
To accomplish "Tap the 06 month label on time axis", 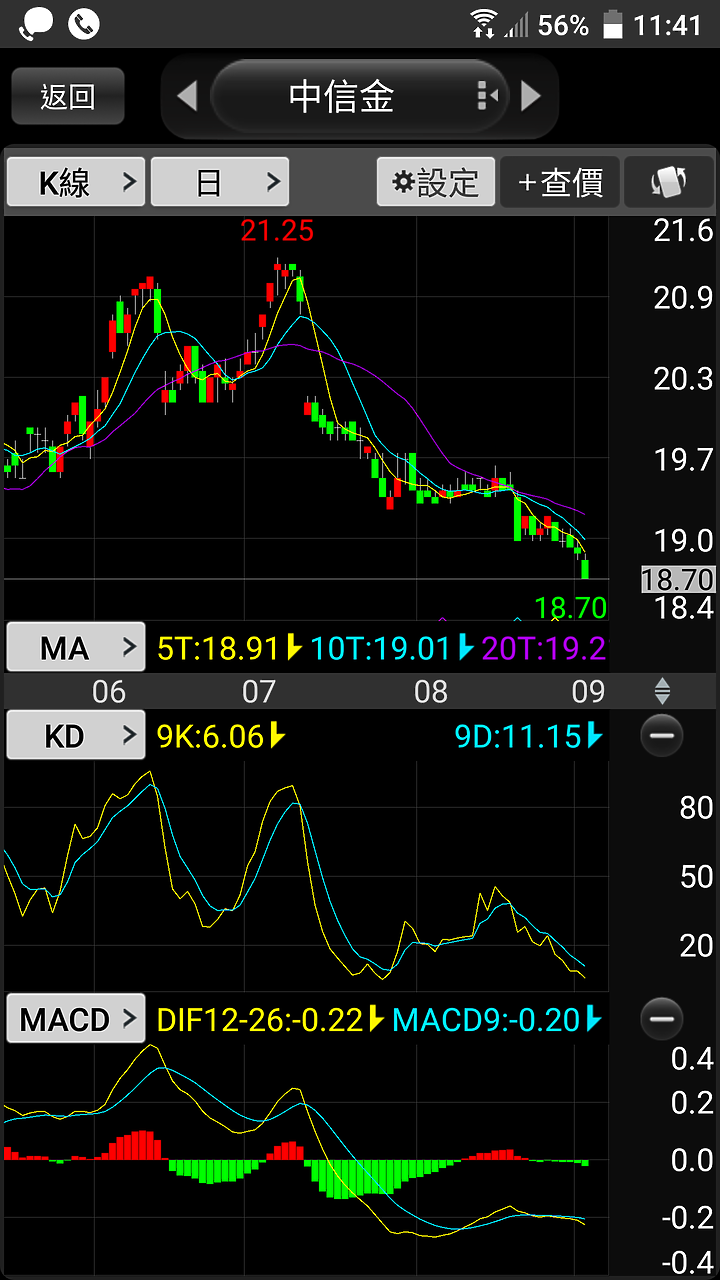I will pyautogui.click(x=109, y=691).
